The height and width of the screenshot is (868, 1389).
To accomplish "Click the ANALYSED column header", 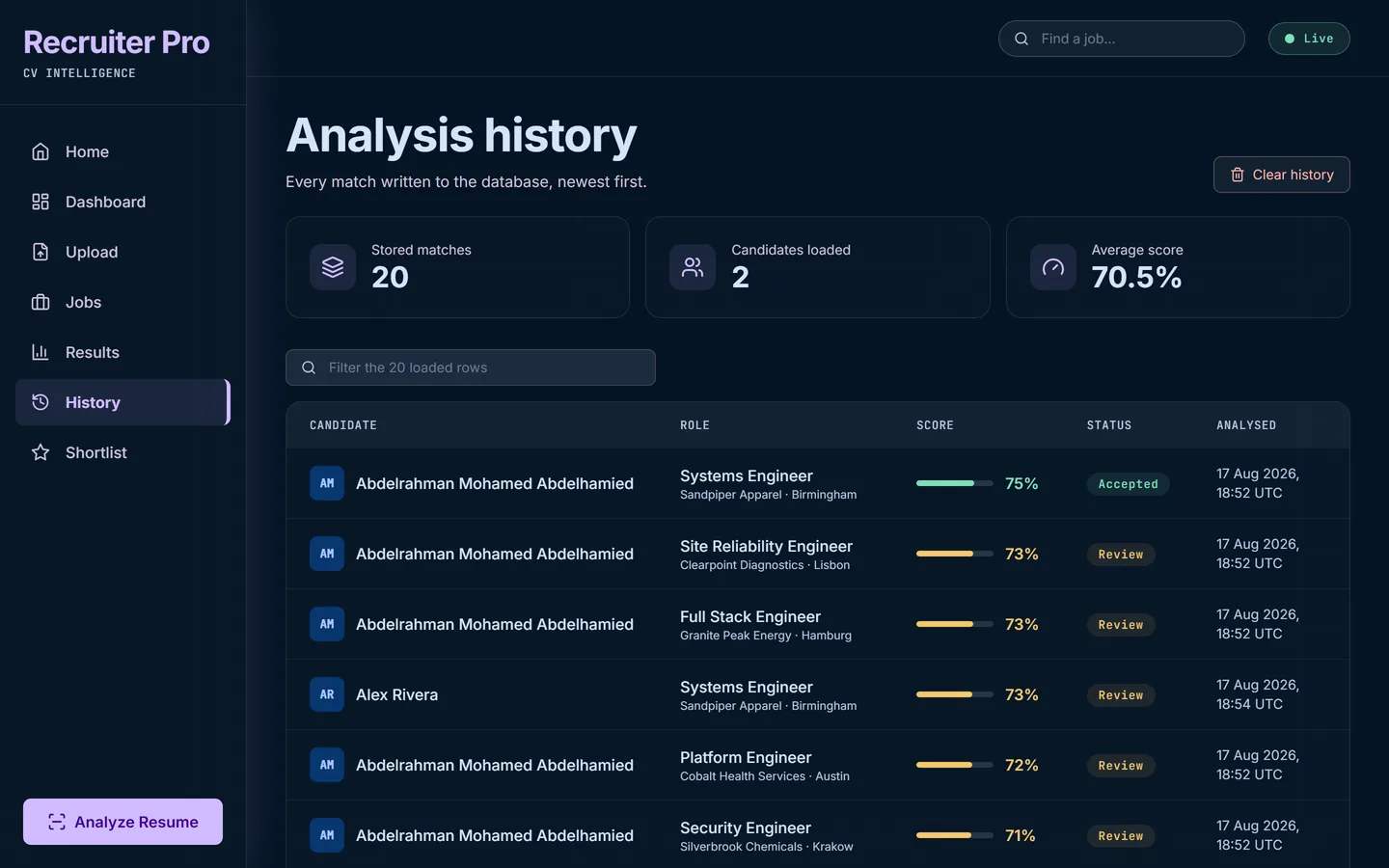I will [1246, 425].
